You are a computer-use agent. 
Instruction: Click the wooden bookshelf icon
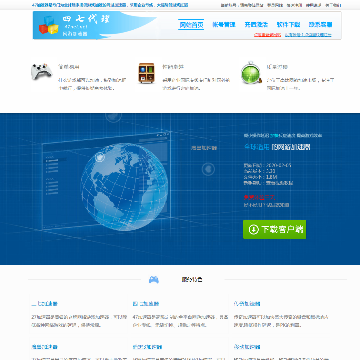tap(146, 73)
